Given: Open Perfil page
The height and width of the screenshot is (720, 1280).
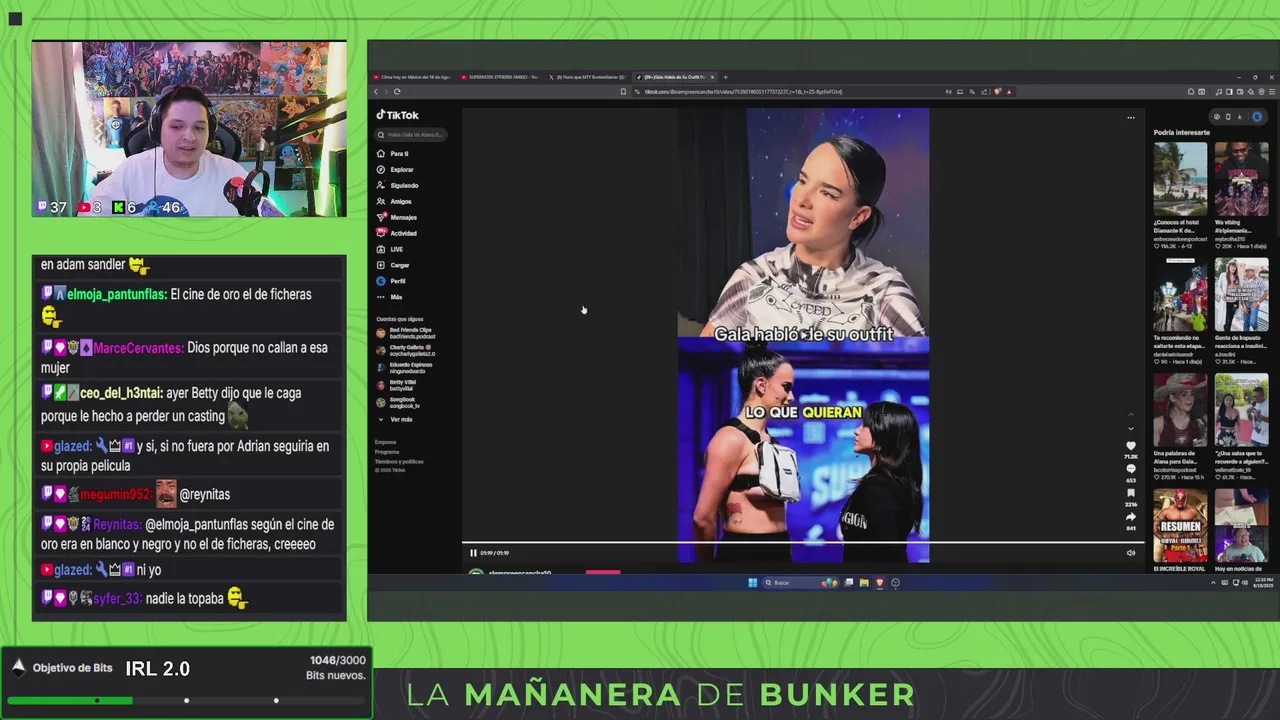Looking at the screenshot, I should click(x=391, y=281).
